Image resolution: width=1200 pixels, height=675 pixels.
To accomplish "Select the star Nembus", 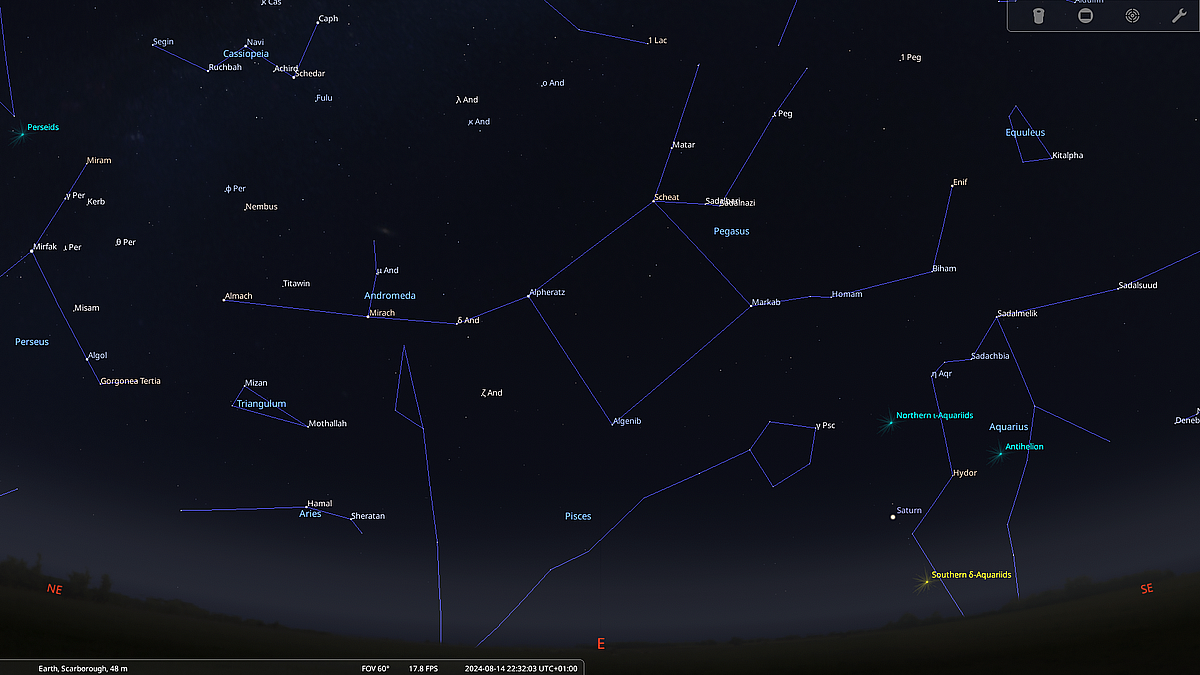I will (245, 208).
